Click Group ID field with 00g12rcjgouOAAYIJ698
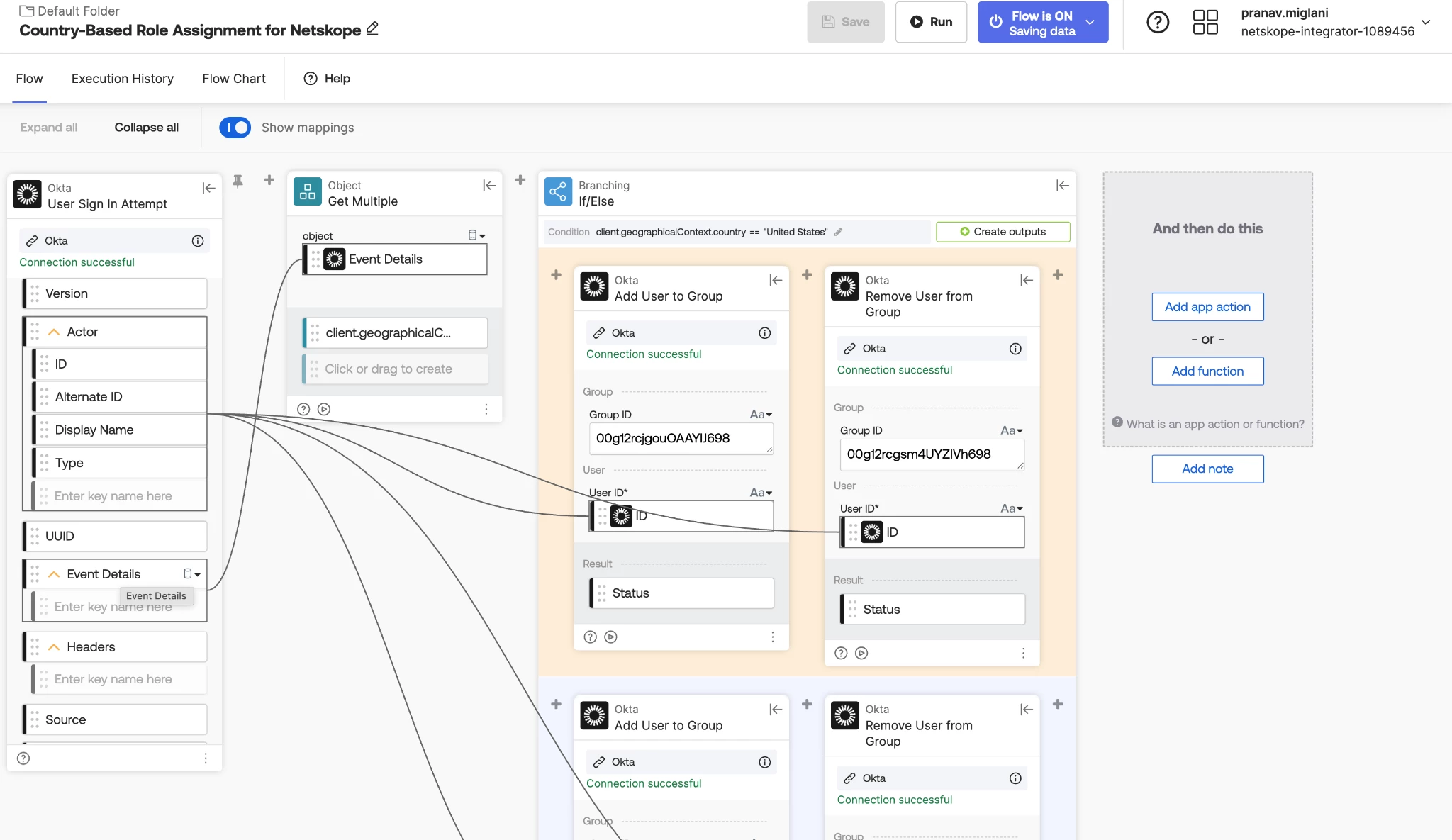 (681, 439)
